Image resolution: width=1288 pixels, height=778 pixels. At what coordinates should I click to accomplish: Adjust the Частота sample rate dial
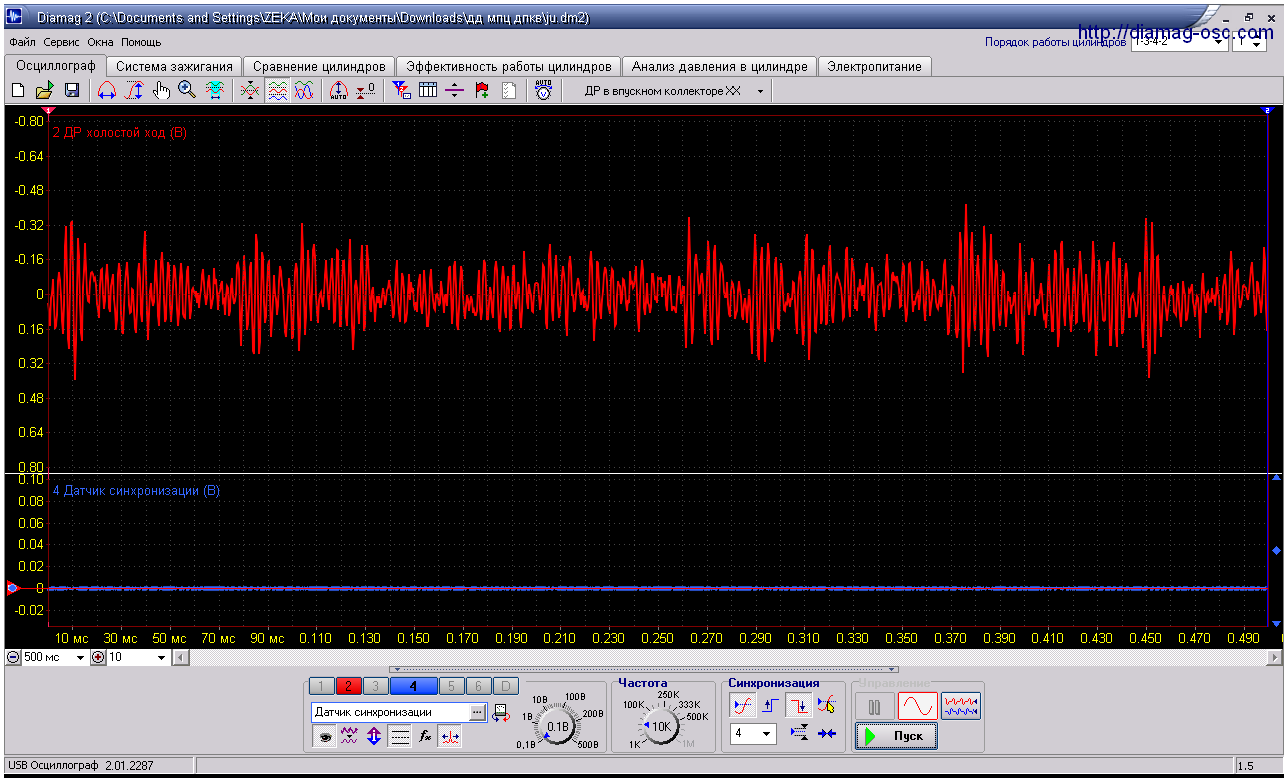point(661,726)
